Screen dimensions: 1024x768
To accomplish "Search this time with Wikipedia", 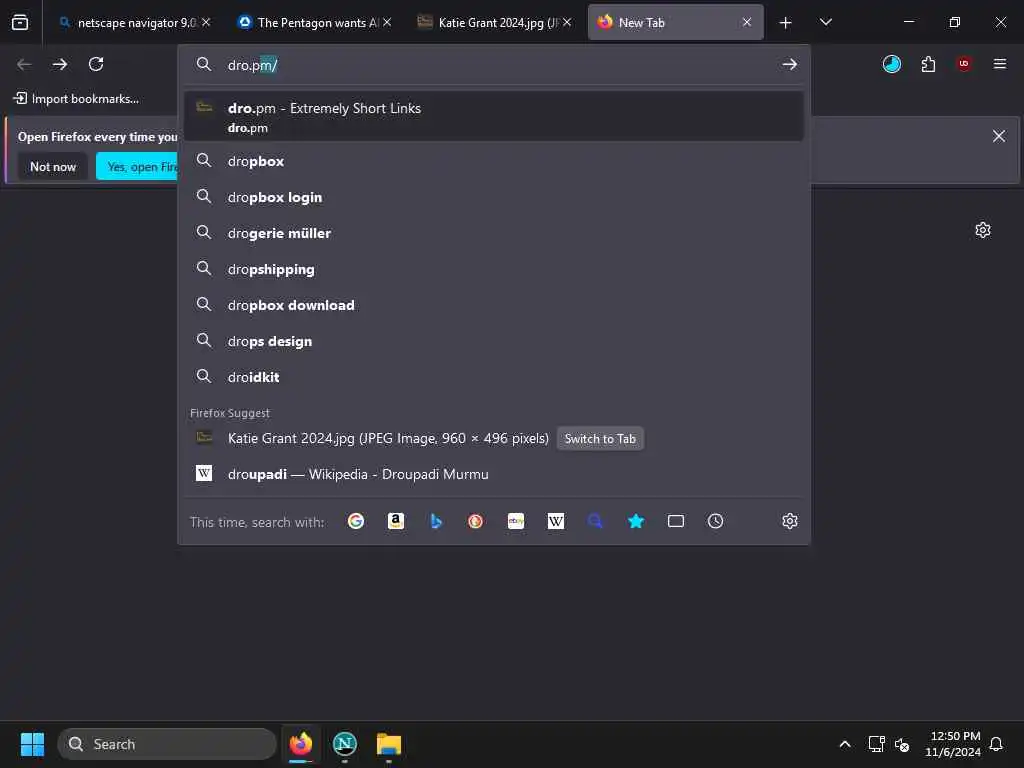I will pos(556,521).
